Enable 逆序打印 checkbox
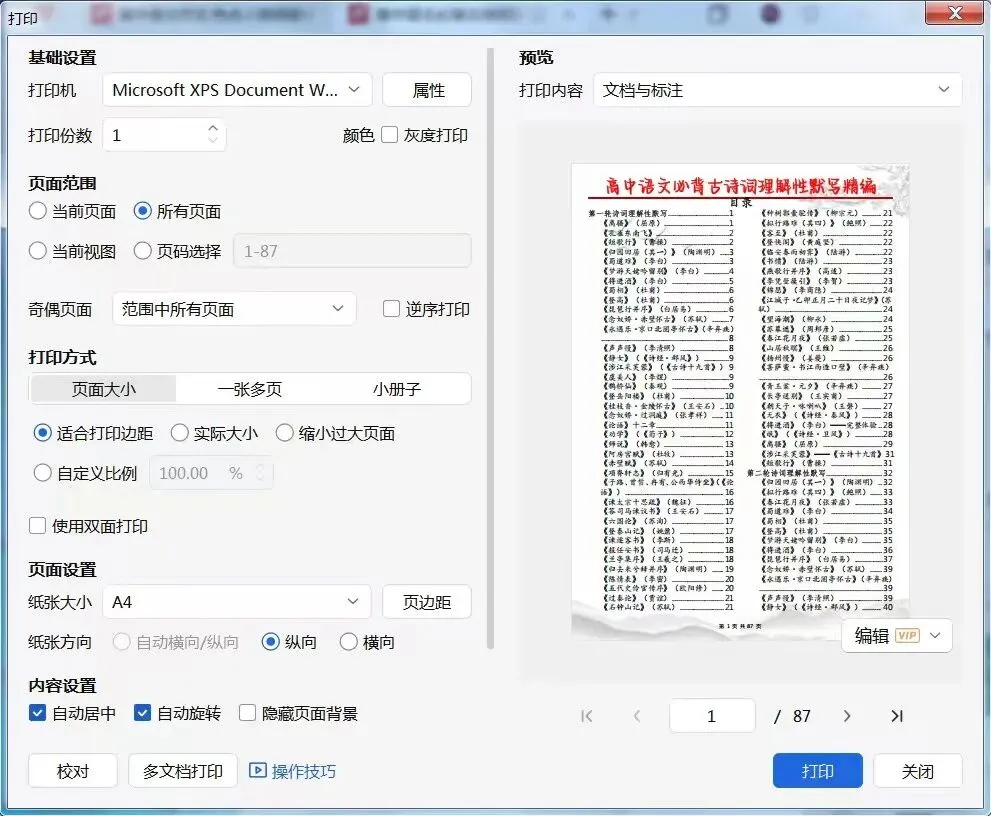 [x=391, y=308]
